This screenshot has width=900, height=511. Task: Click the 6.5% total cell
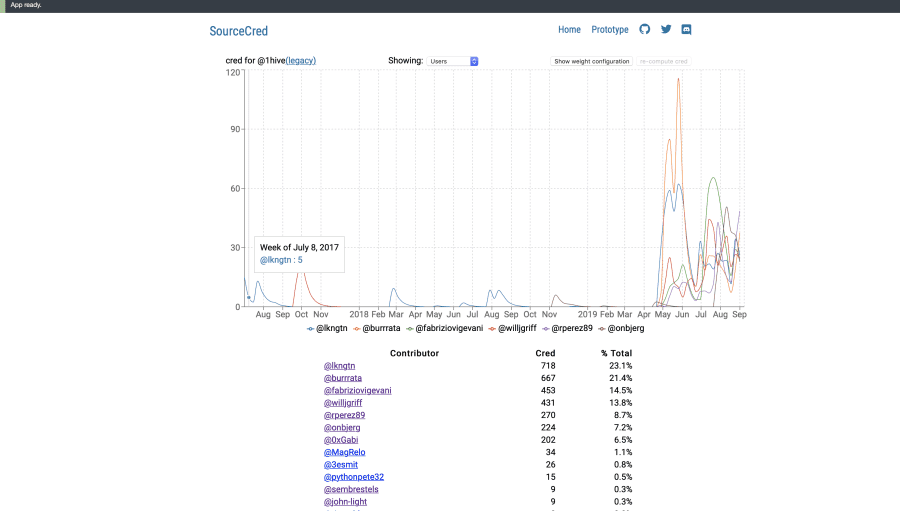(623, 440)
